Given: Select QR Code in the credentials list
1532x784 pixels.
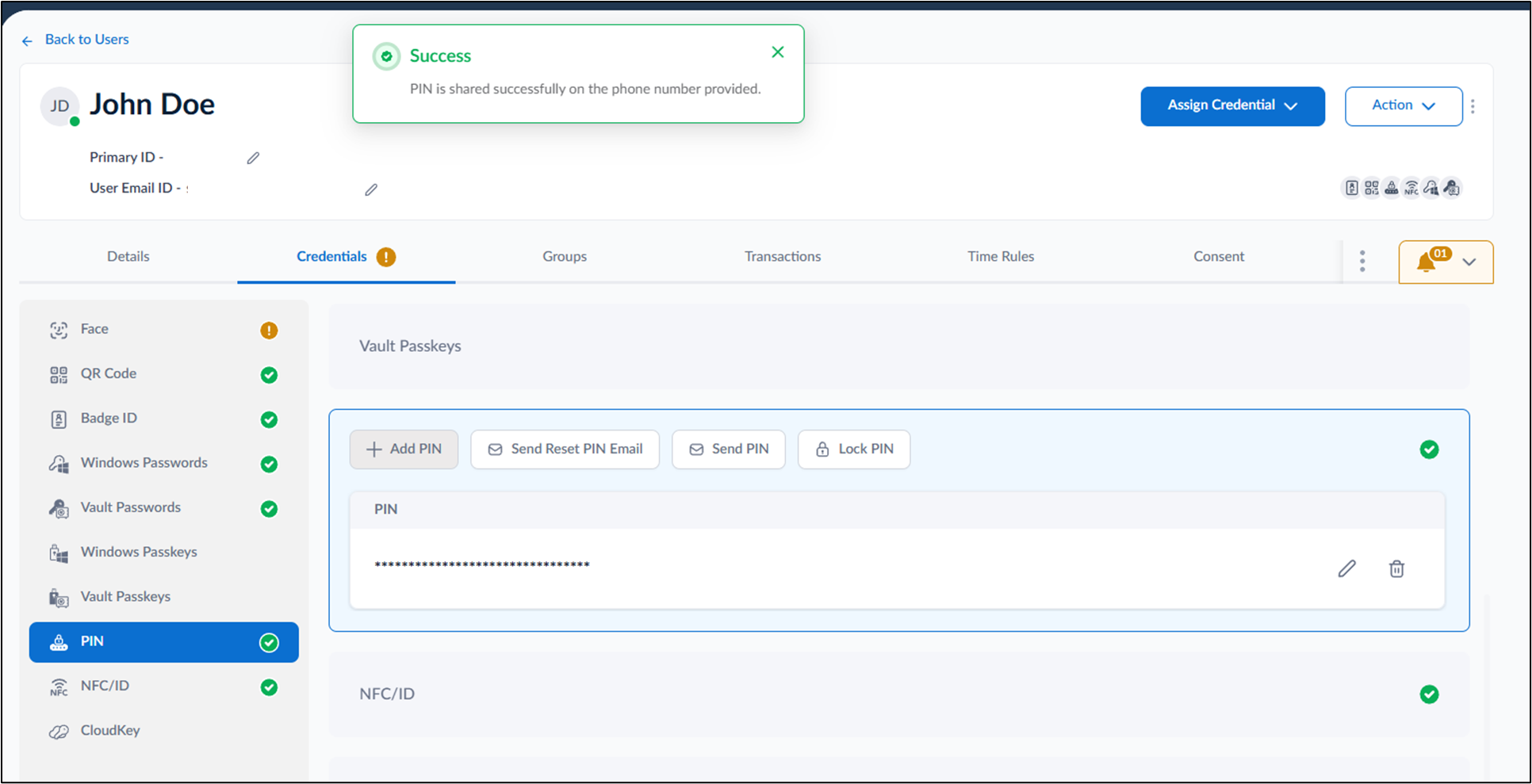Looking at the screenshot, I should (164, 374).
